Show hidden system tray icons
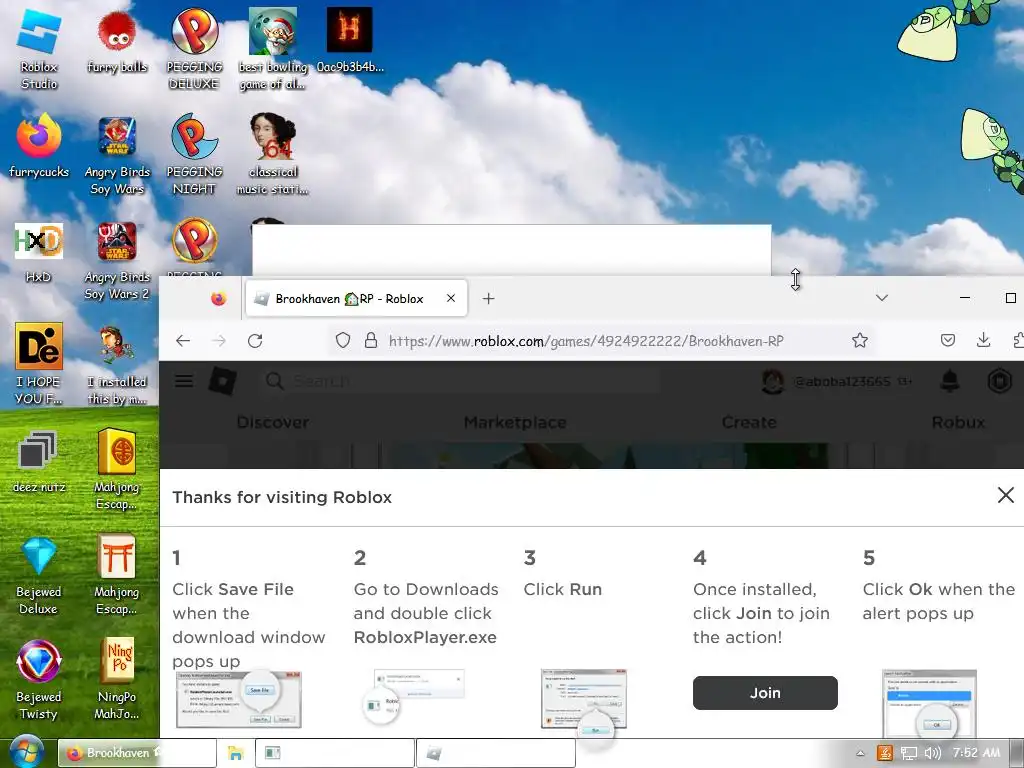Screen dimensions: 1024x768 [x=860, y=753]
